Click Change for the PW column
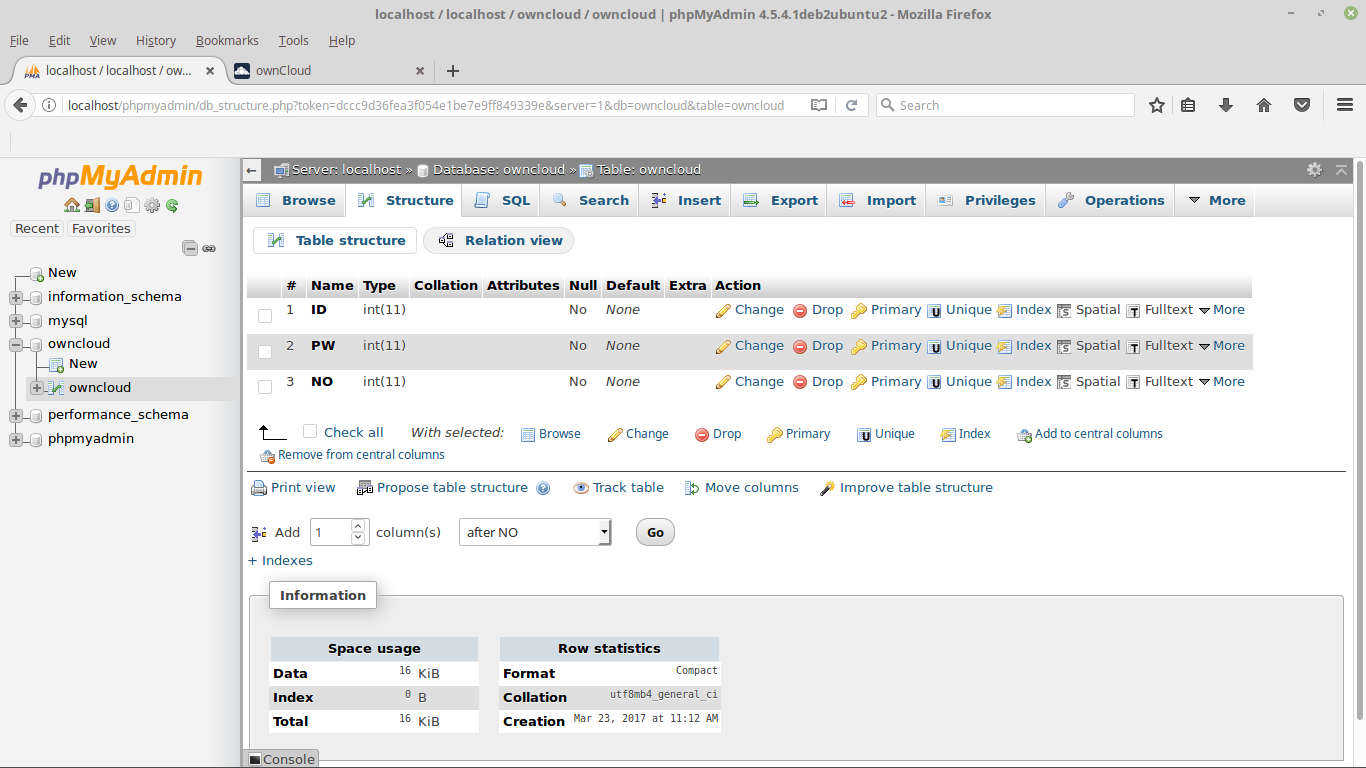 pos(750,346)
